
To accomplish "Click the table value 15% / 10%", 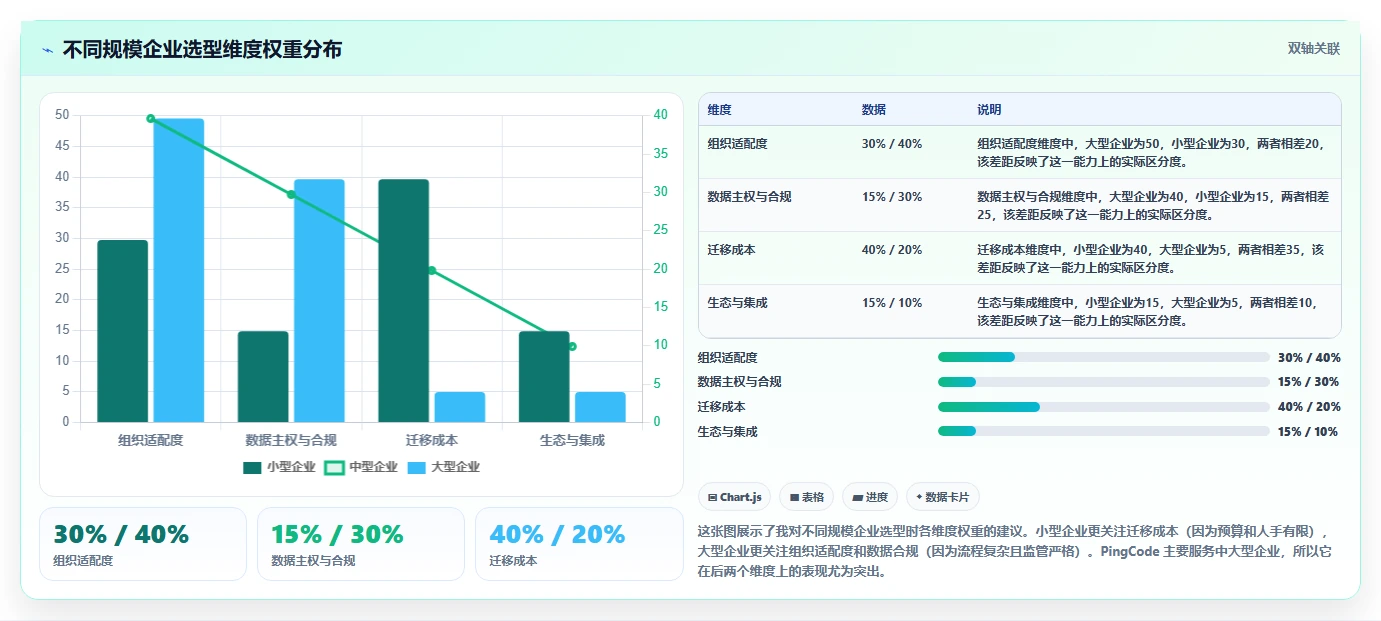I will (892, 303).
